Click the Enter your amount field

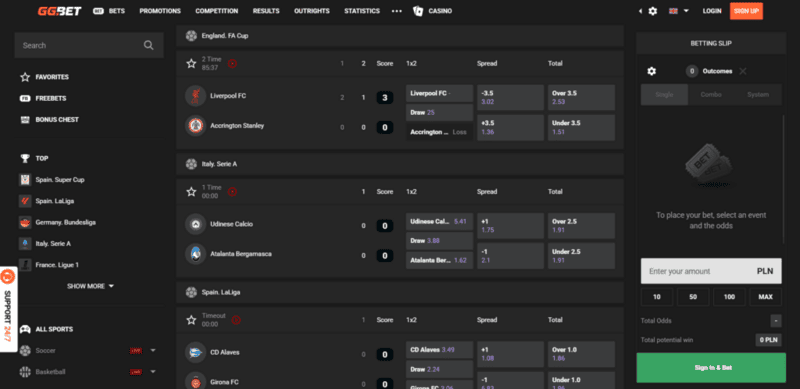click(x=711, y=271)
